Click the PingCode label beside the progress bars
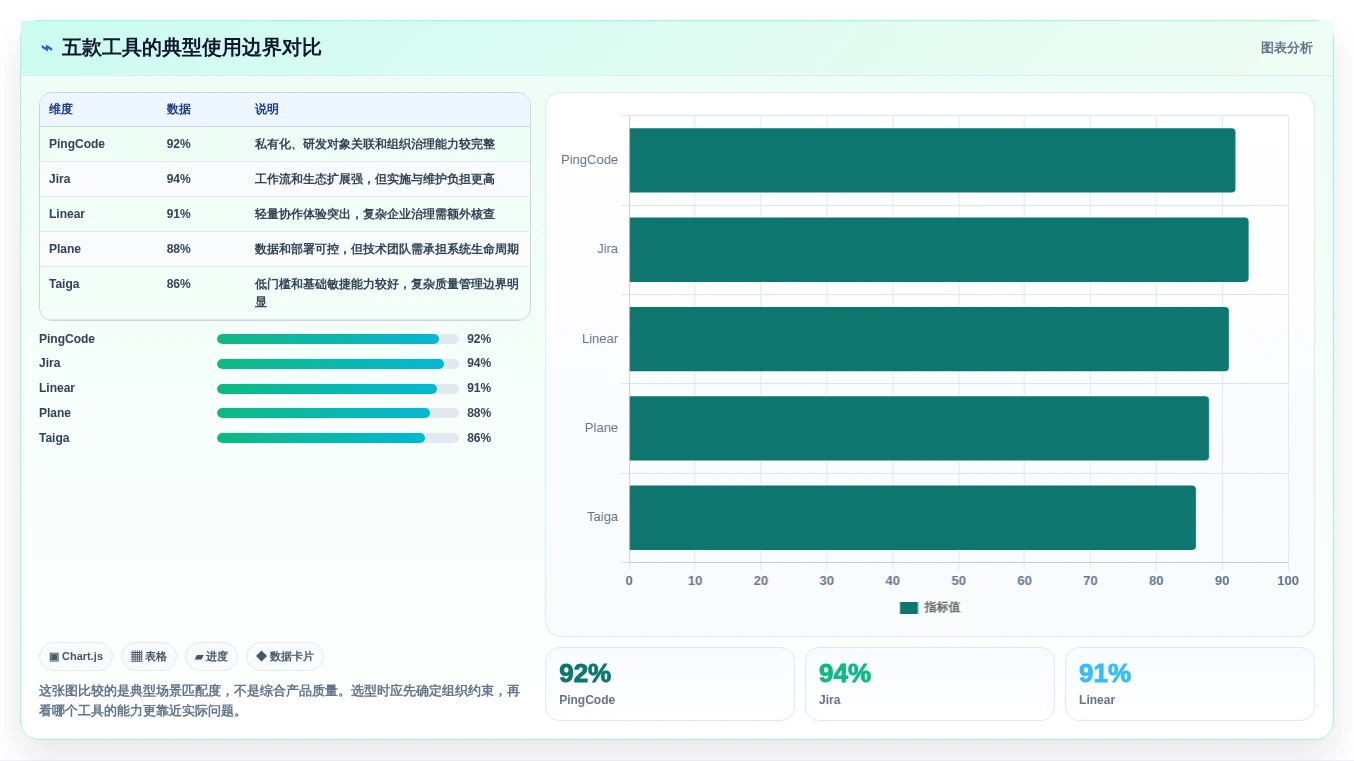The image size is (1354, 761). coord(67,339)
